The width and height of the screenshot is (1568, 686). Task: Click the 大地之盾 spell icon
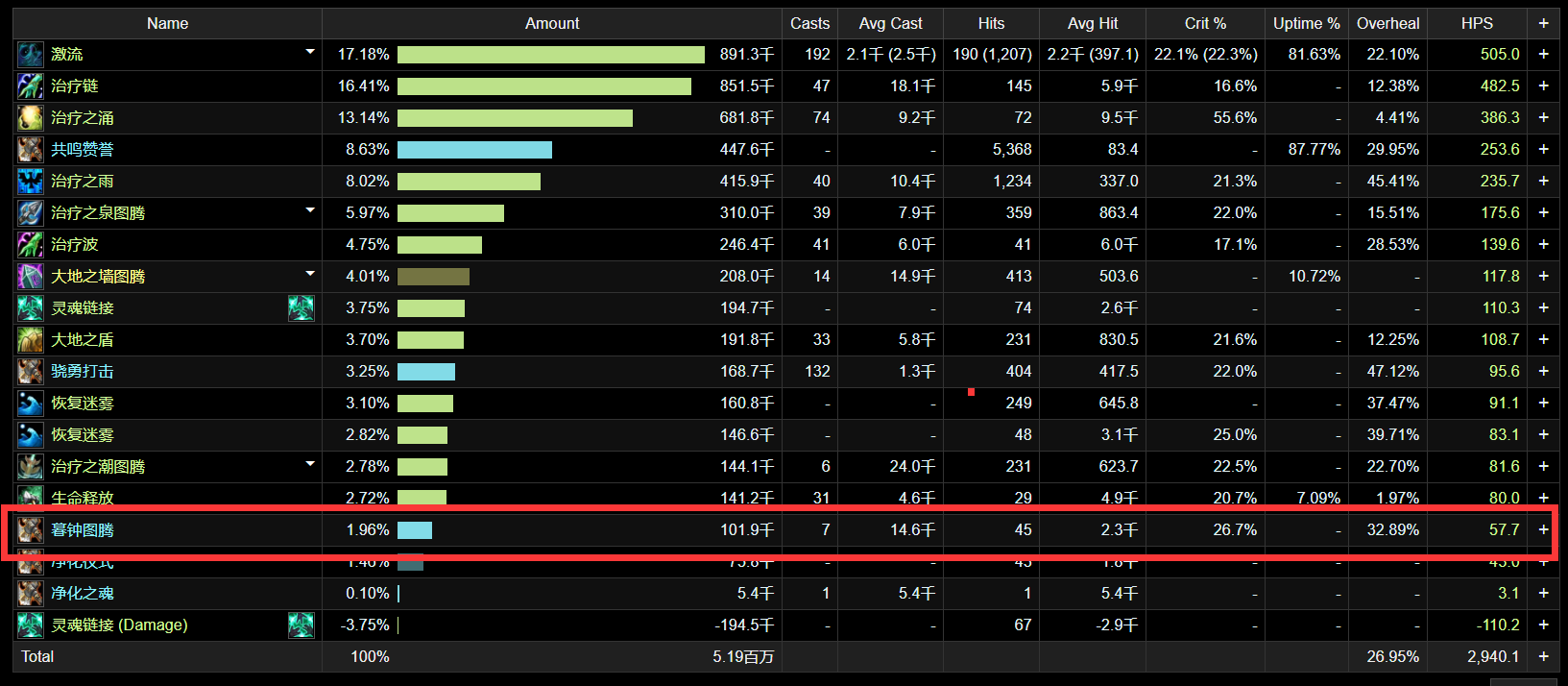[31, 340]
